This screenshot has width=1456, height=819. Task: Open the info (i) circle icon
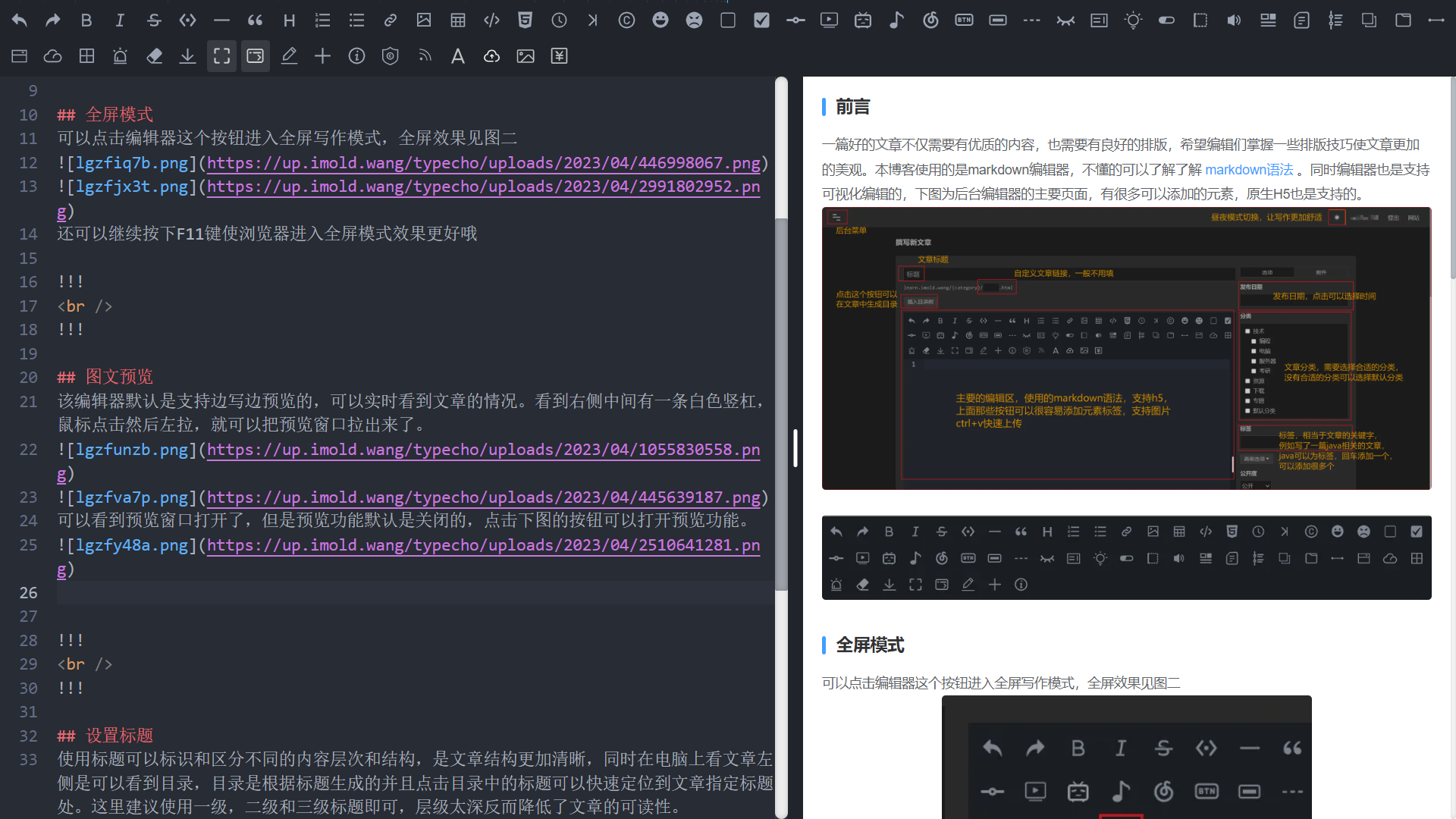[356, 55]
